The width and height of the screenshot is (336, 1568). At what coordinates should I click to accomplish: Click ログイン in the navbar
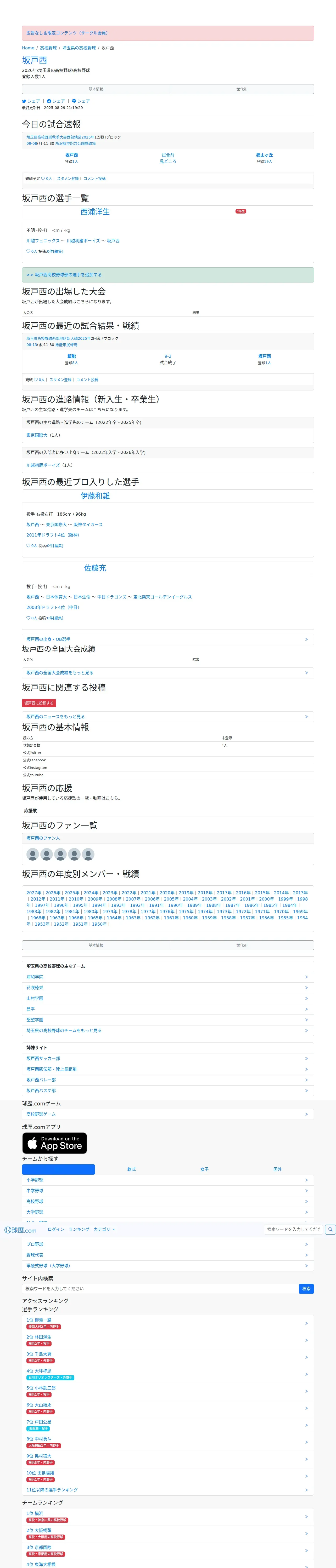click(x=56, y=1230)
